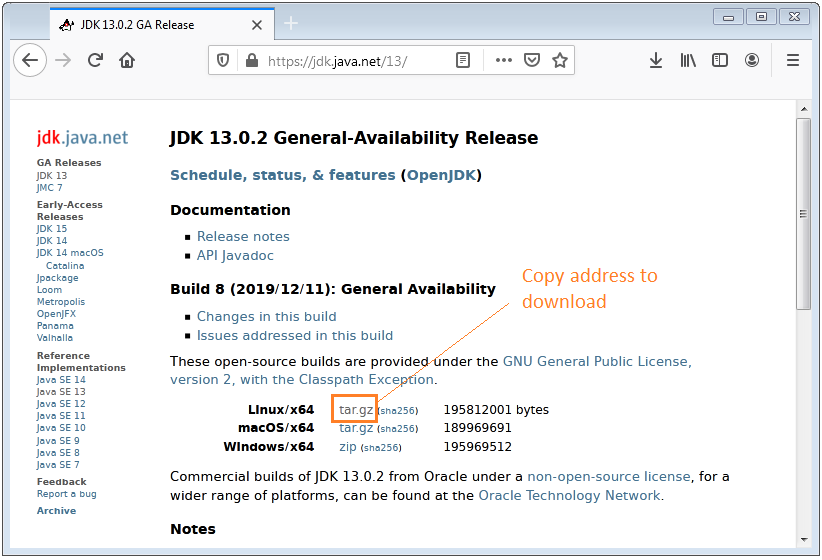This screenshot has width=822, height=560.
Task: Click Windows/x64 zip download link
Action: (348, 447)
